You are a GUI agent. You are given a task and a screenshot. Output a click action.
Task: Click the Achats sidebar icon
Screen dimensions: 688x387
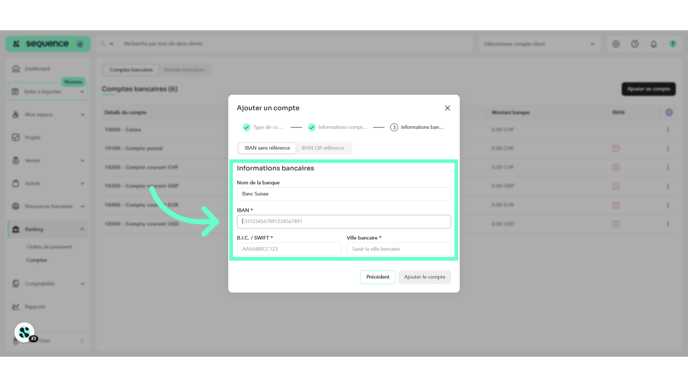pos(15,183)
